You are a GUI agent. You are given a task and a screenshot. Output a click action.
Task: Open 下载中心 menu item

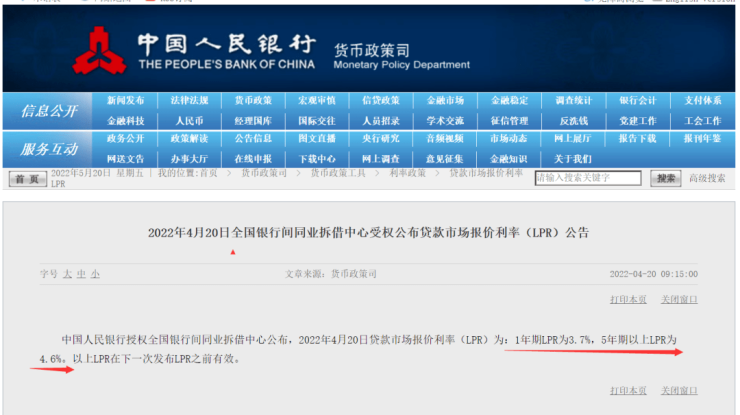[x=317, y=159]
